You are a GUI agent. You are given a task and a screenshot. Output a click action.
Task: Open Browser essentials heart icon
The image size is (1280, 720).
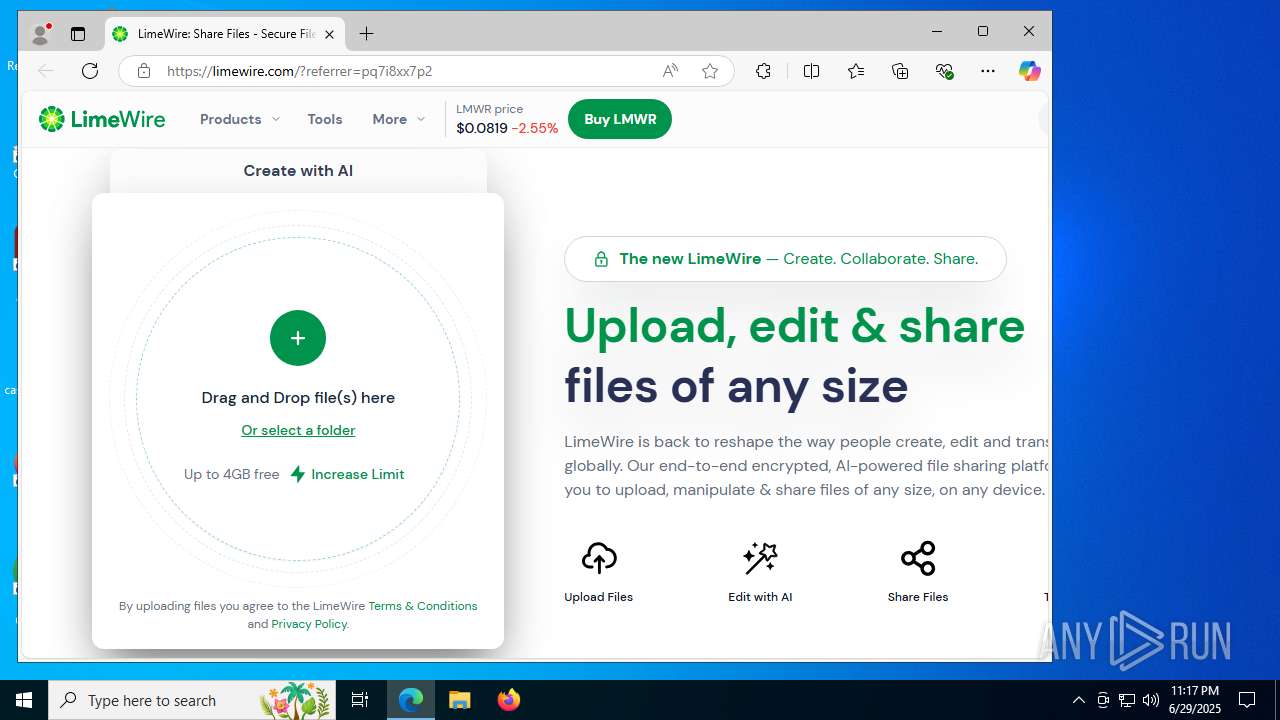click(944, 71)
